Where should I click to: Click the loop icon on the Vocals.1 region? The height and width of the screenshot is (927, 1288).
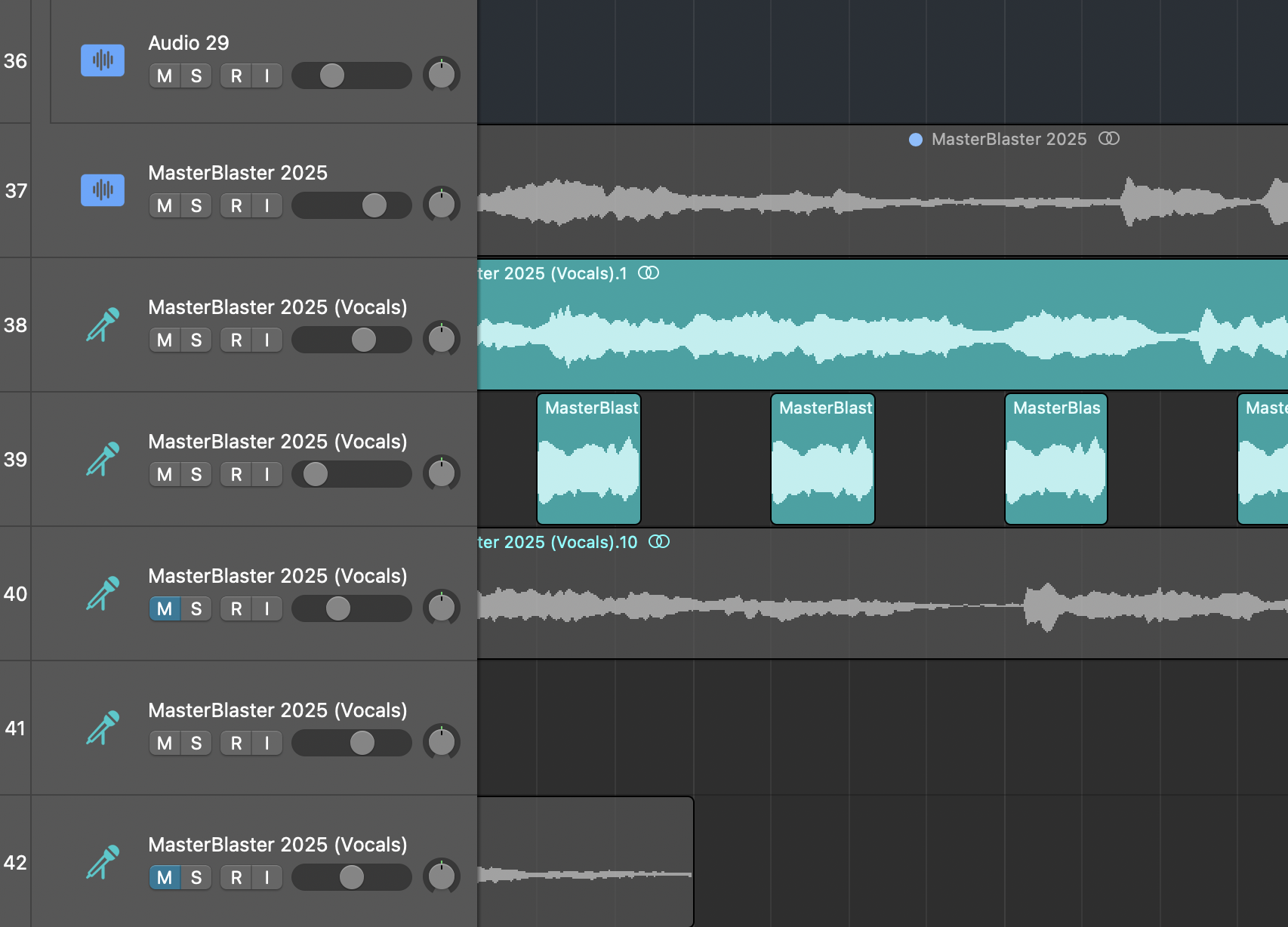[649, 273]
